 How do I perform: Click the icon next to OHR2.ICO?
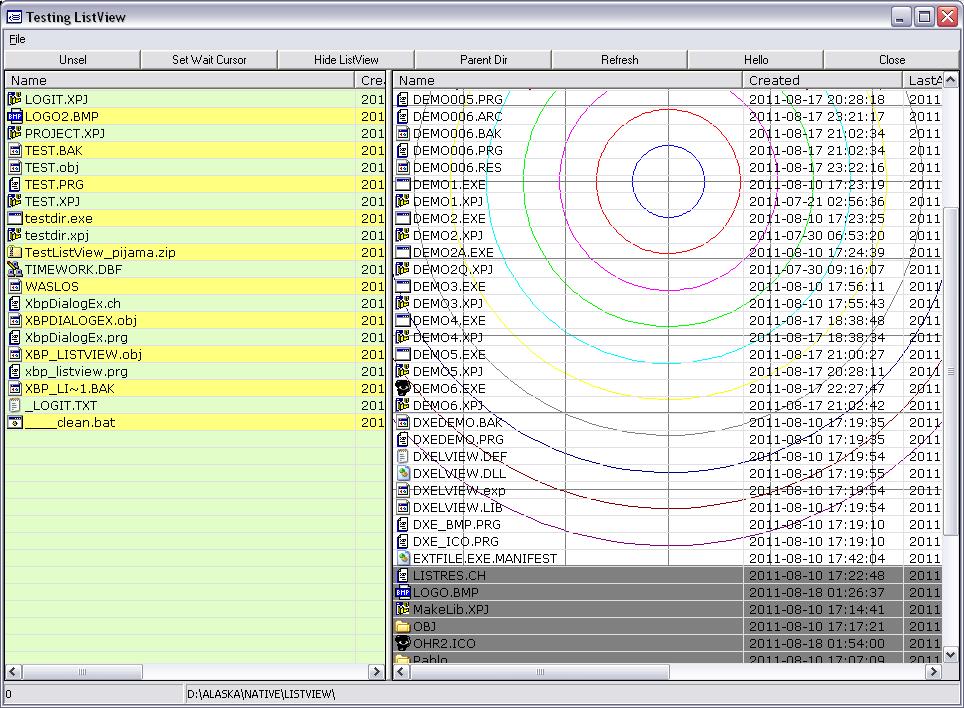pyautogui.click(x=403, y=643)
